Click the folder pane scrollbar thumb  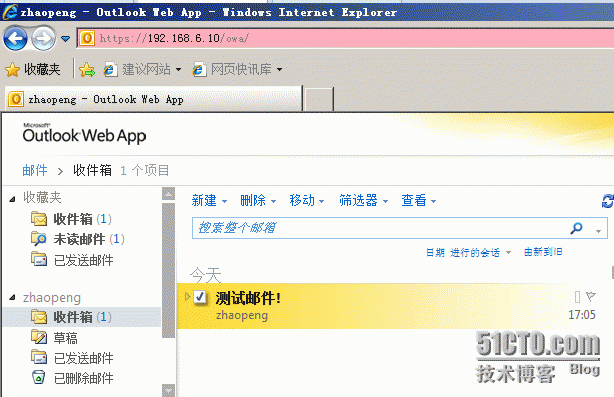coord(168,270)
